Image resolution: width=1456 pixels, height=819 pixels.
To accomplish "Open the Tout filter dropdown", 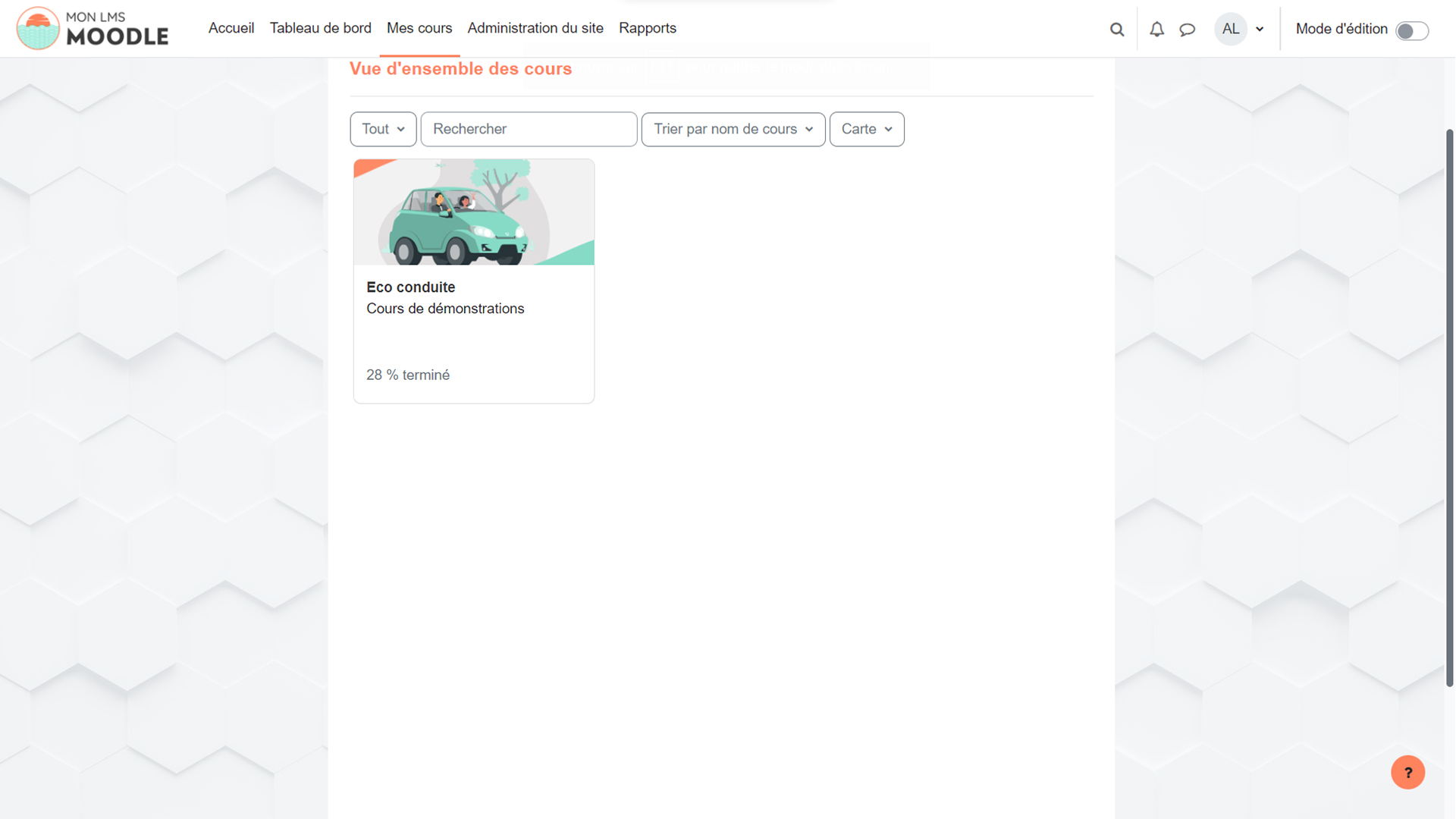I will coord(383,129).
